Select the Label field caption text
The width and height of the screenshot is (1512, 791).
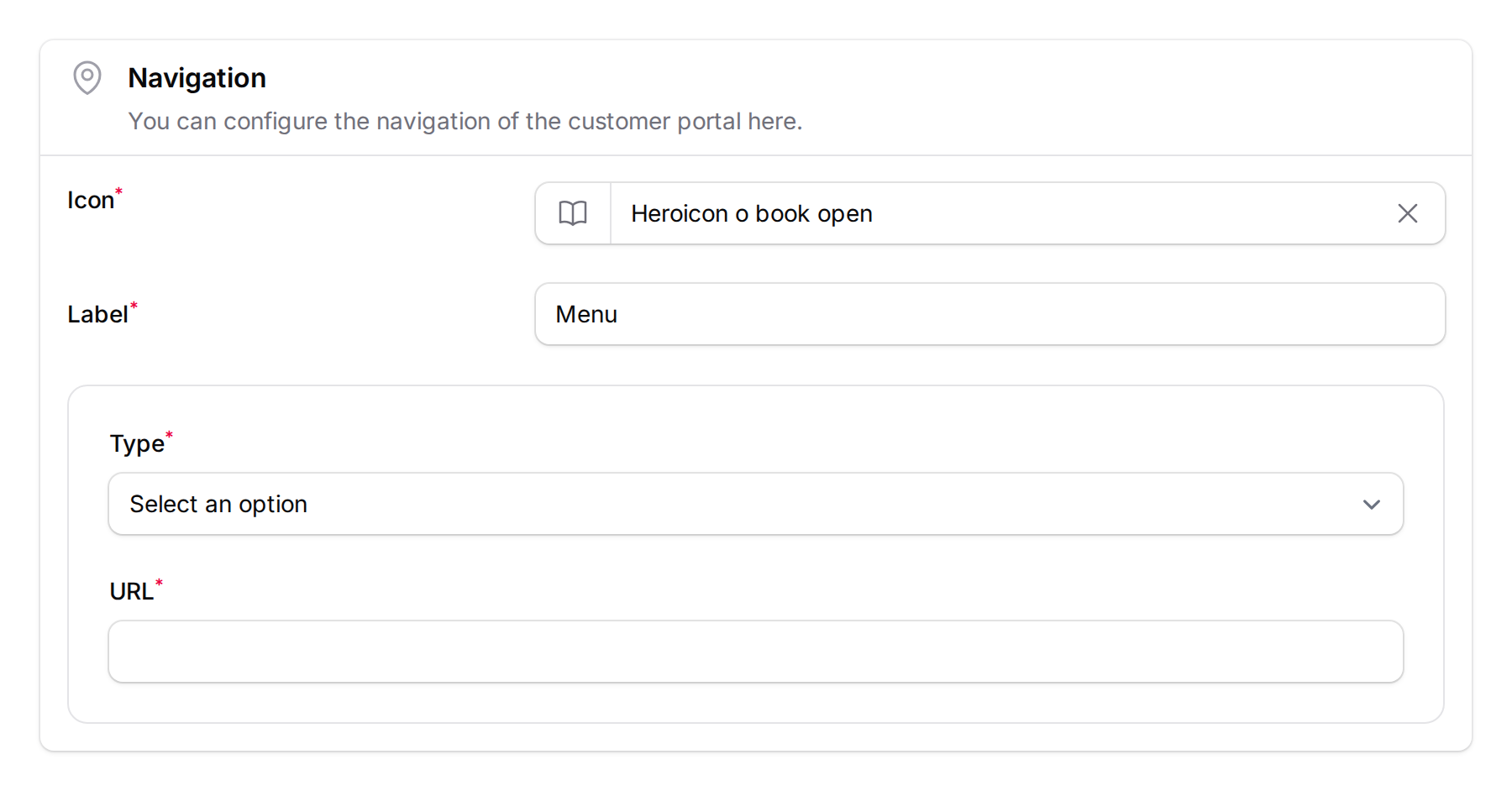97,314
